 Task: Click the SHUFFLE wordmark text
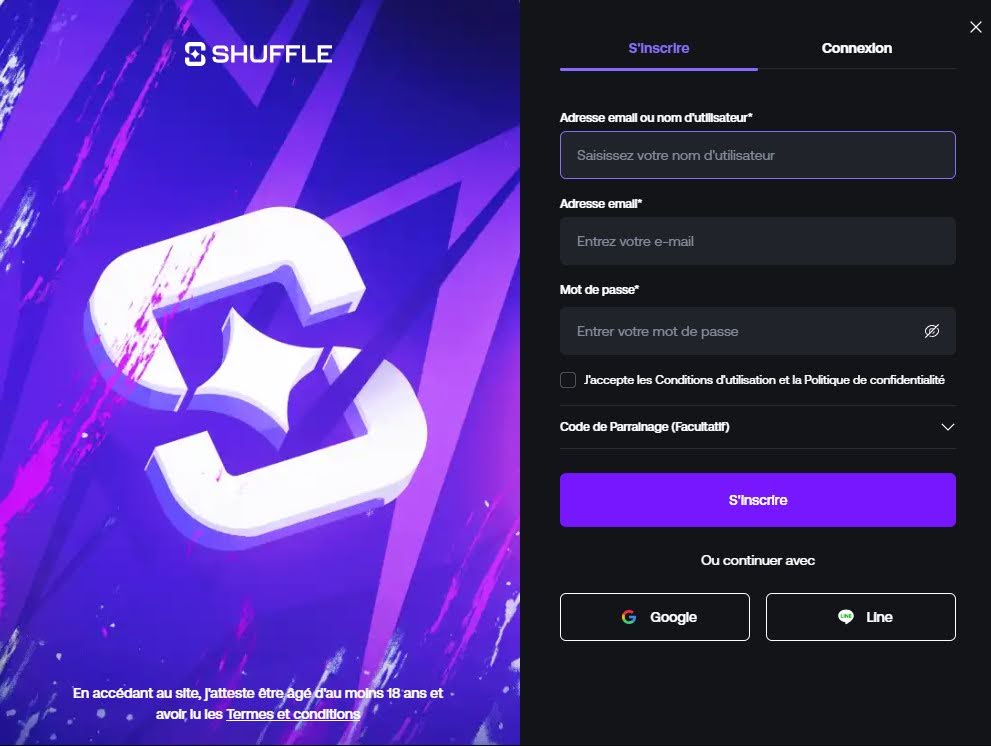(272, 54)
